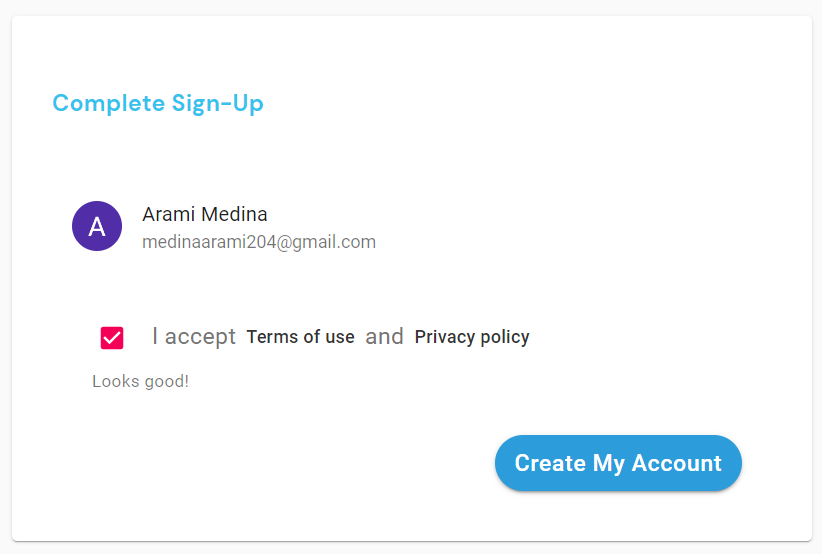Open the Terms of use link
Image resolution: width=822 pixels, height=554 pixels.
pos(300,337)
